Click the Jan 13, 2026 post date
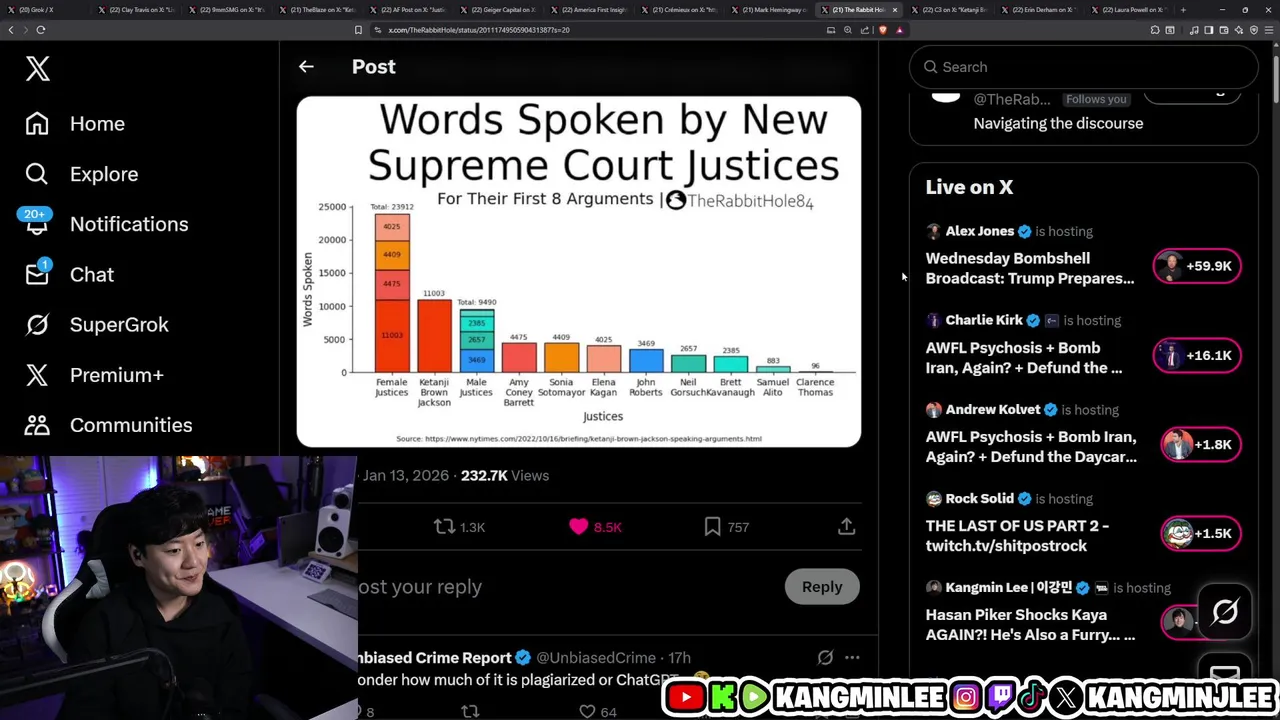This screenshot has width=1280, height=720. click(x=405, y=475)
